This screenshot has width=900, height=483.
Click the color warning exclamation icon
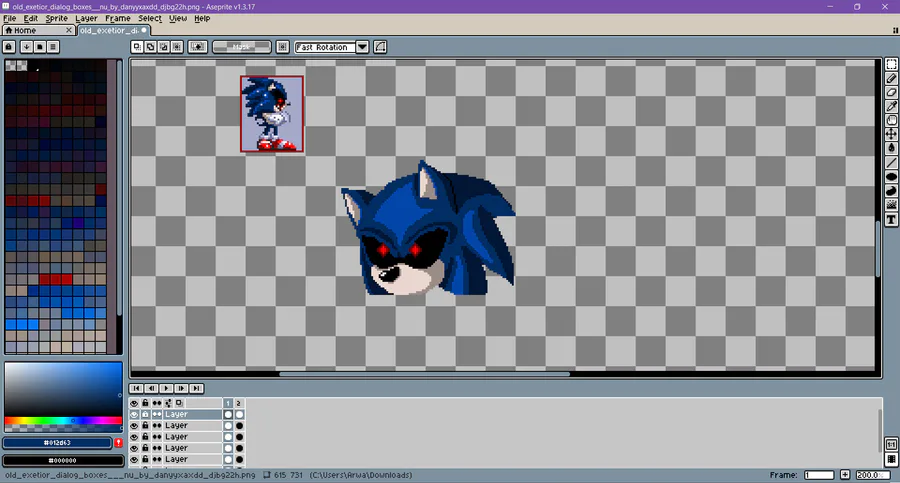click(118, 443)
